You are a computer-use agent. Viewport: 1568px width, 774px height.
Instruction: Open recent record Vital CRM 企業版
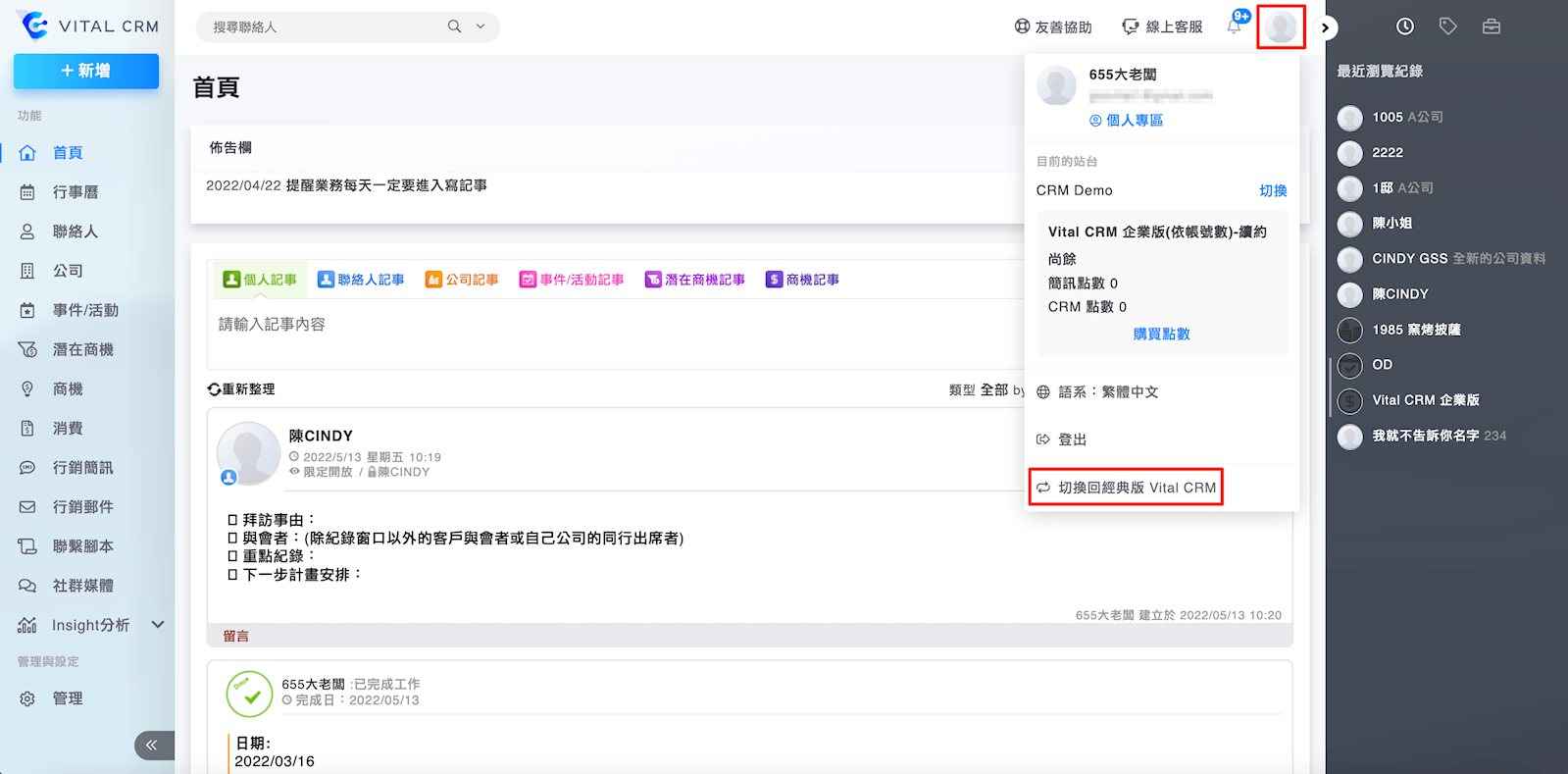[x=1408, y=400]
